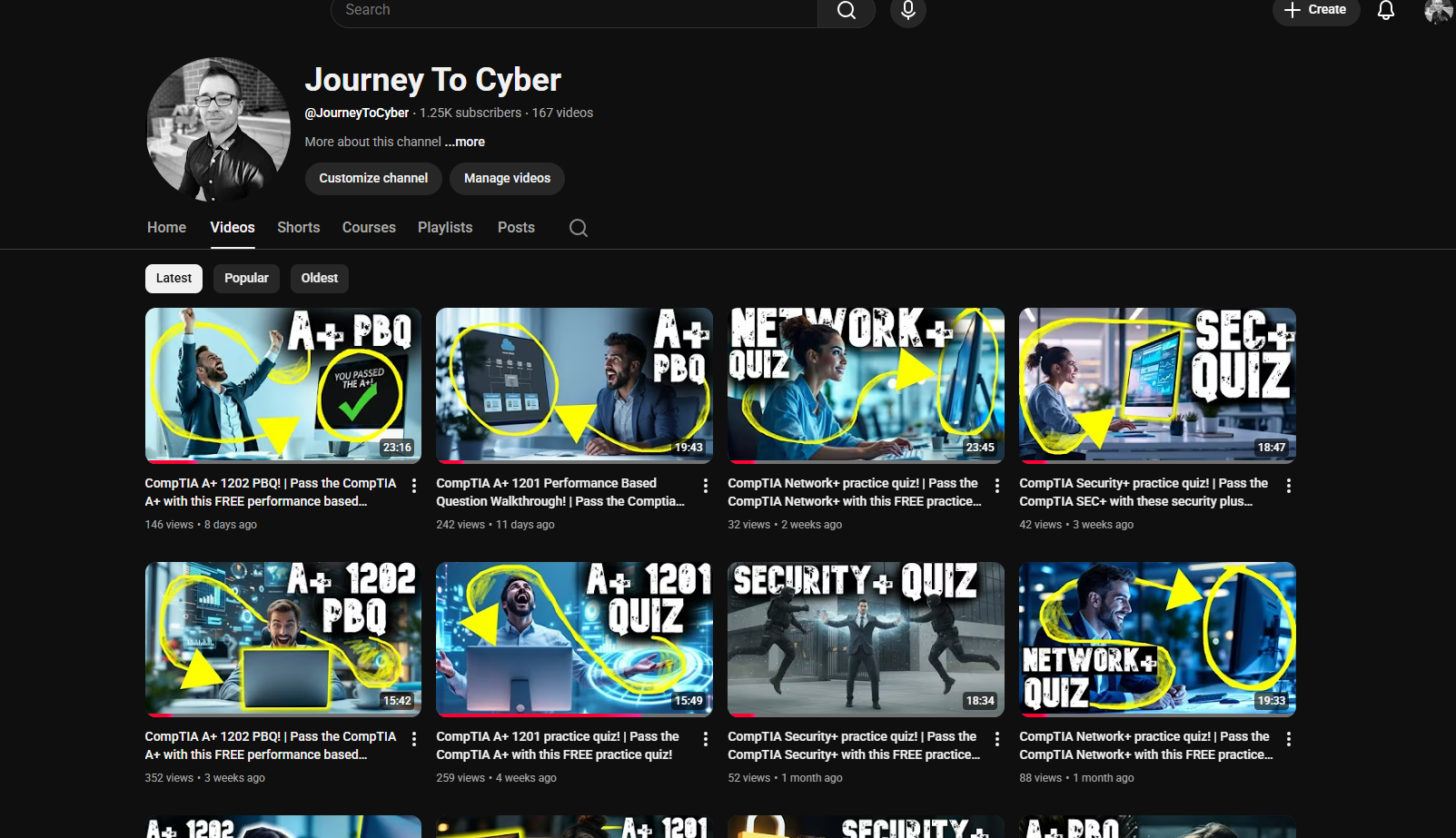Open Security+ practice quiz title with 42 views
Viewport: 1456px width, 838px height.
tap(1144, 492)
